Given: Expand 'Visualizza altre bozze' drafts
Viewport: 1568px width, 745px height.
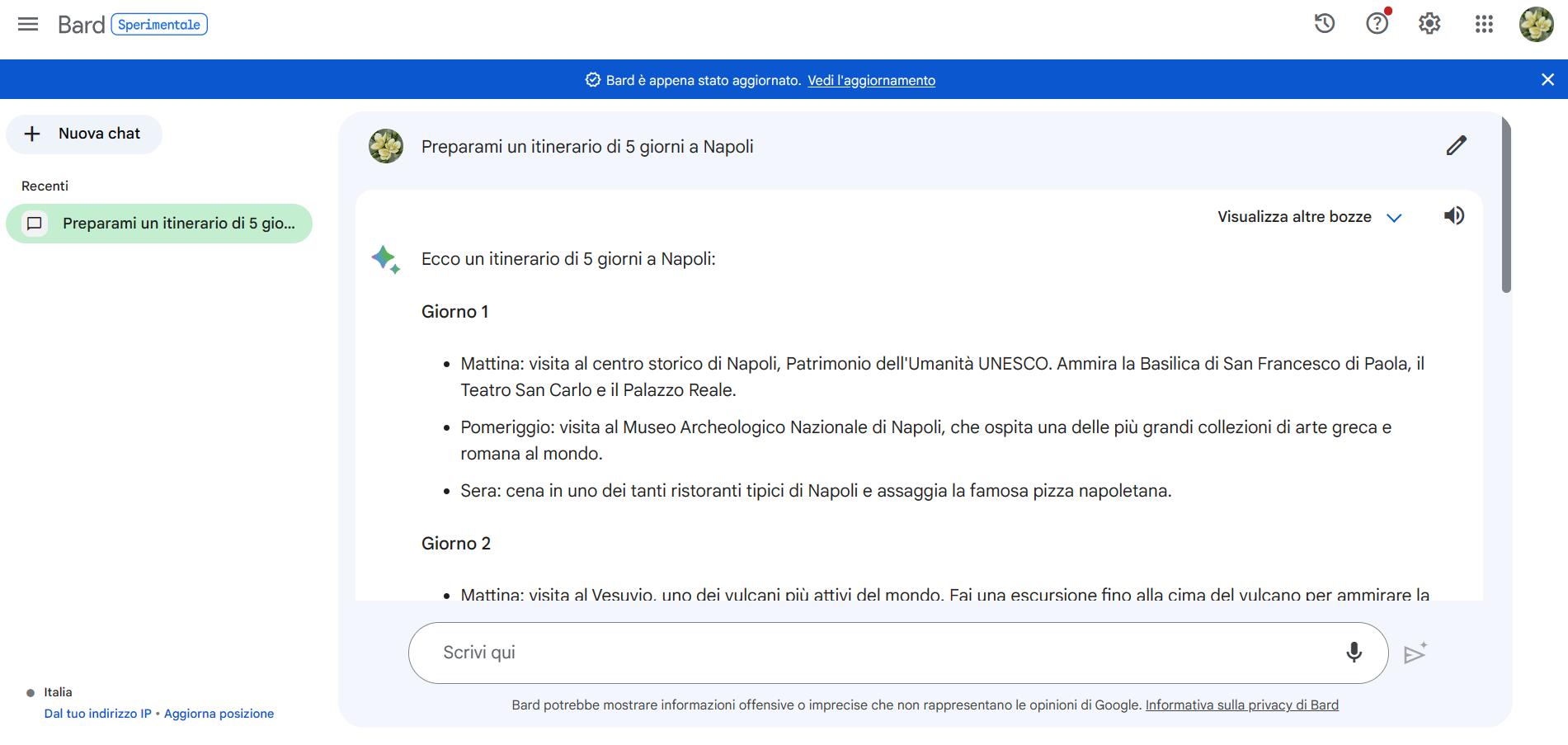Looking at the screenshot, I should tap(1310, 217).
